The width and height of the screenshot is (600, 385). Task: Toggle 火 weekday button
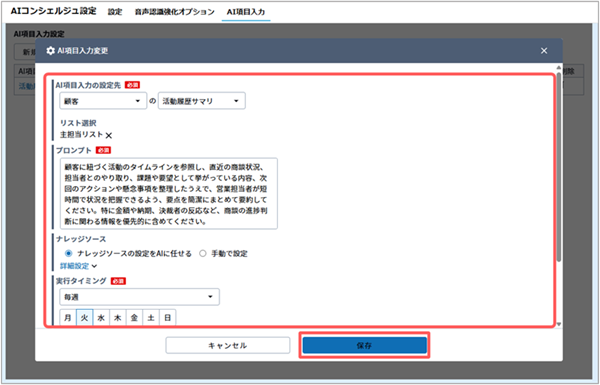(x=85, y=318)
